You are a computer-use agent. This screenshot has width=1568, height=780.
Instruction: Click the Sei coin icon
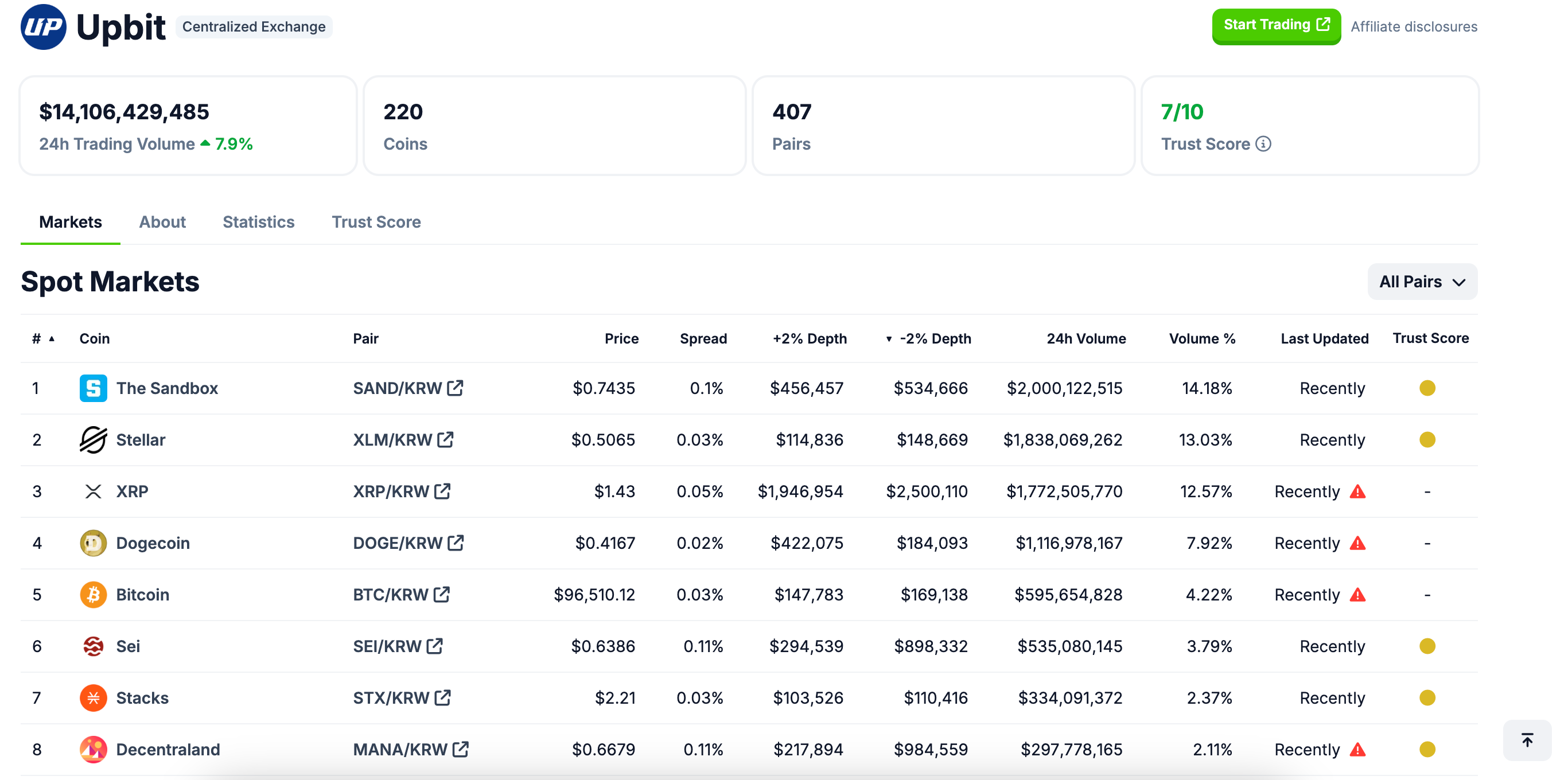[93, 646]
